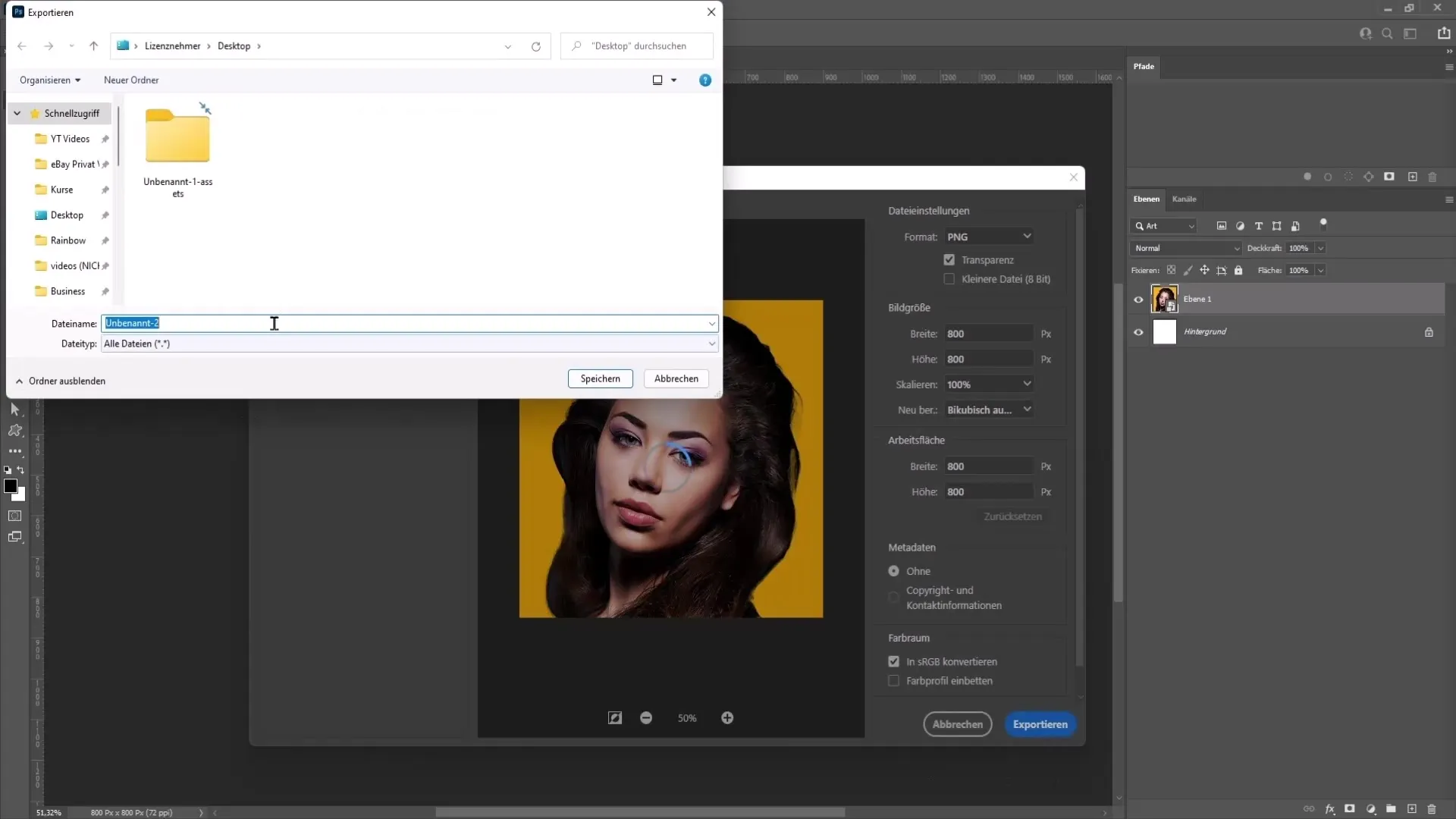Load path as selection icon
The width and height of the screenshot is (1456, 819).
click(1348, 177)
